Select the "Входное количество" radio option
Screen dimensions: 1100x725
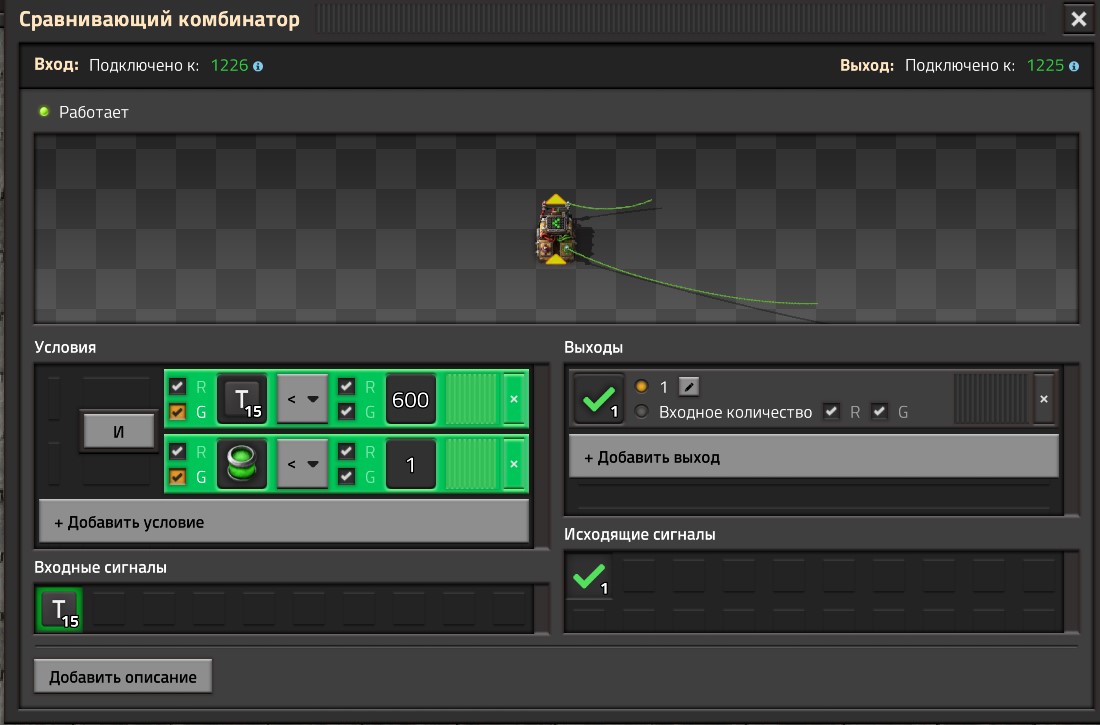[x=641, y=412]
